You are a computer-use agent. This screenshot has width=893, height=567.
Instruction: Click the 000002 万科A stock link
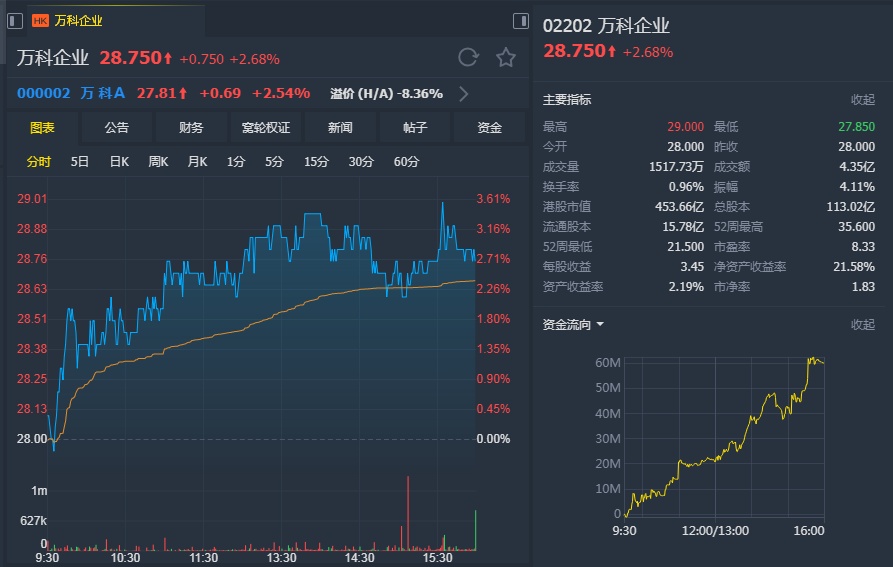pos(71,93)
